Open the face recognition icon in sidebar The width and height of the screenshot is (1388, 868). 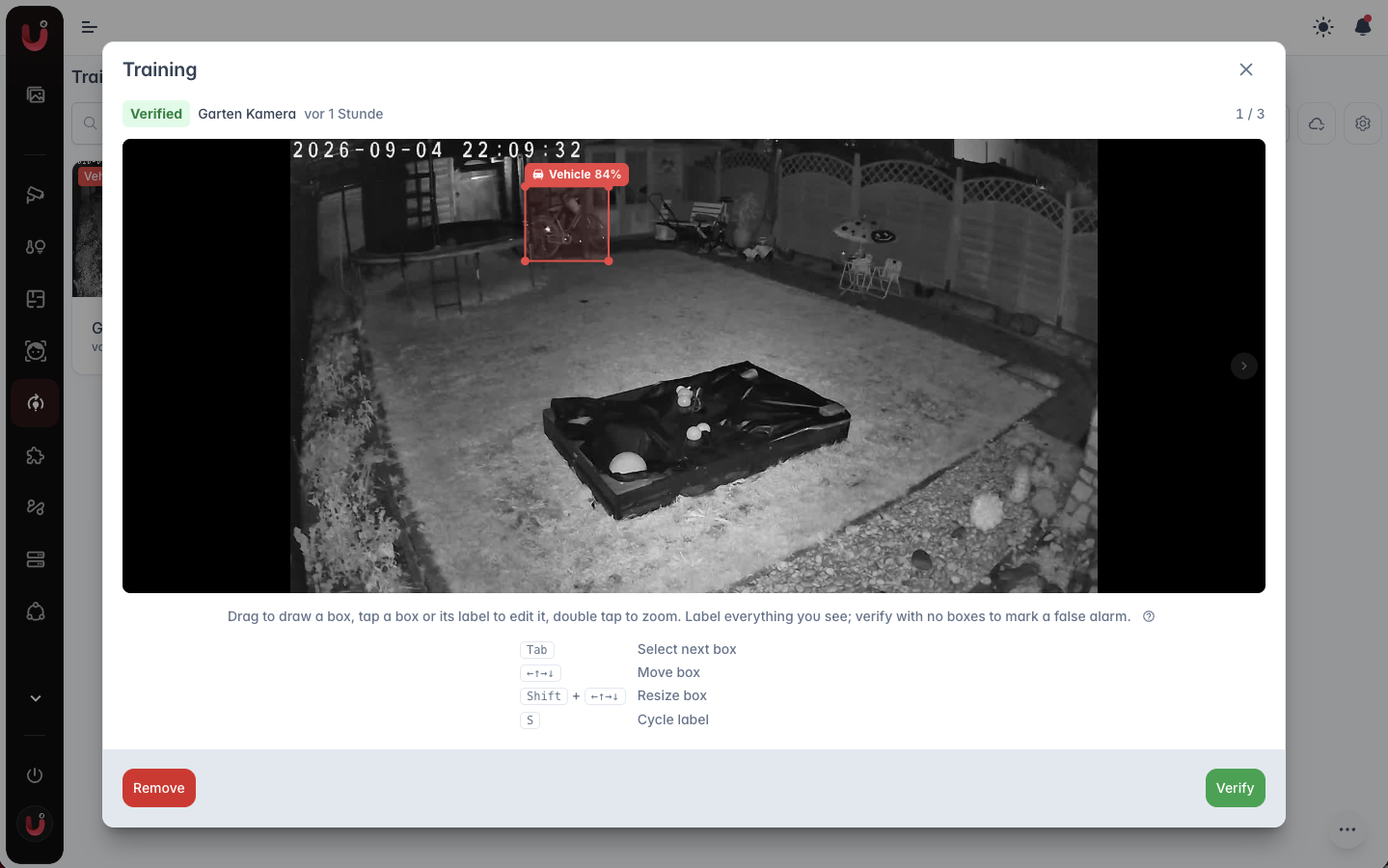pyautogui.click(x=36, y=351)
